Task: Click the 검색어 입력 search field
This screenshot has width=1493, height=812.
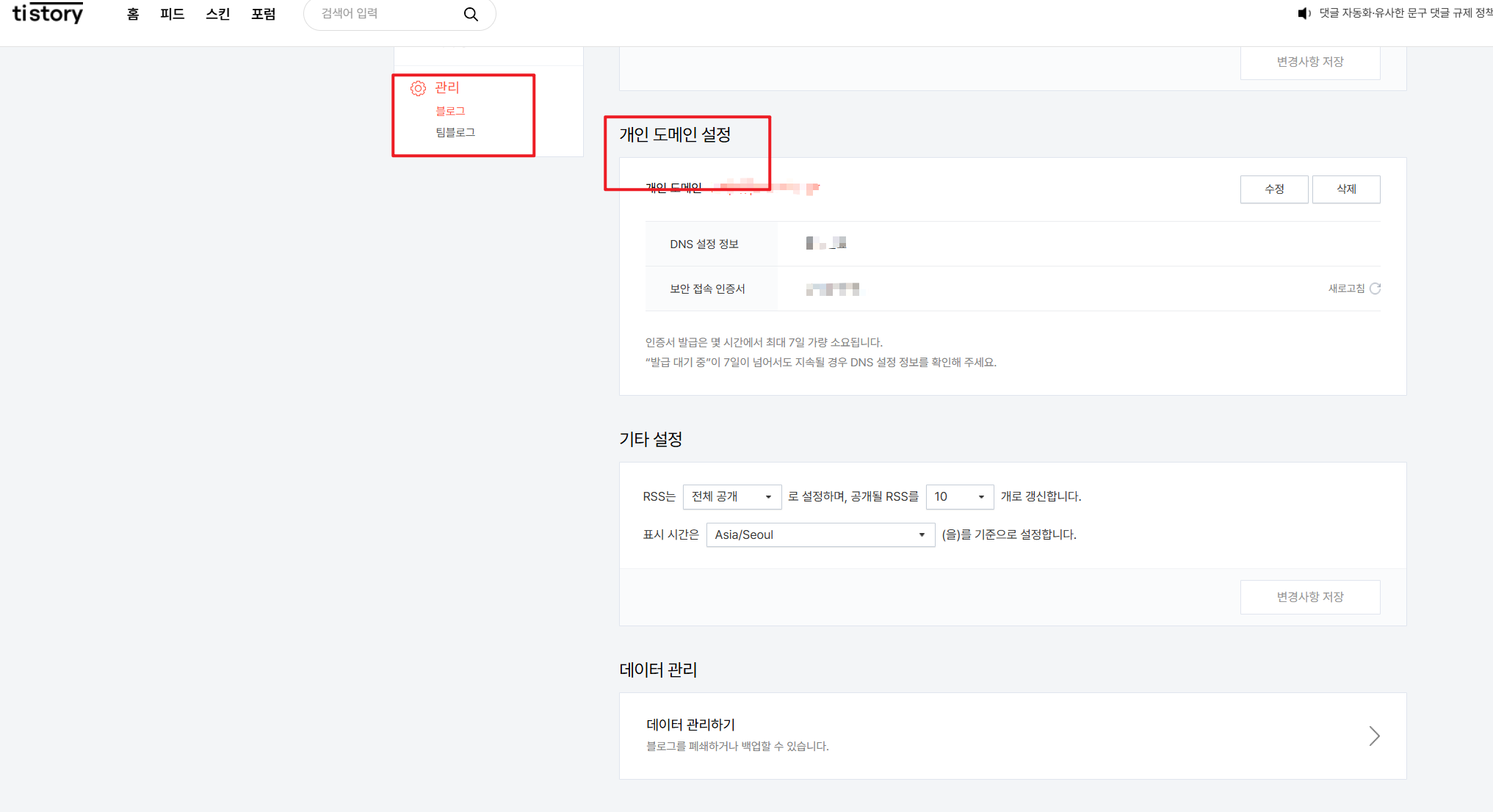Action: point(382,14)
